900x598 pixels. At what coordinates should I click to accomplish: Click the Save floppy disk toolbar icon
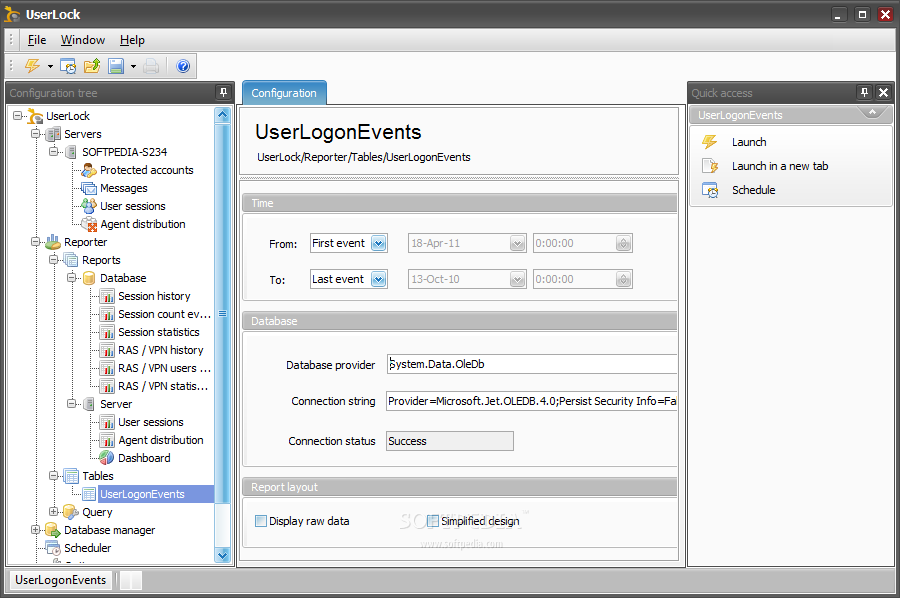click(116, 67)
